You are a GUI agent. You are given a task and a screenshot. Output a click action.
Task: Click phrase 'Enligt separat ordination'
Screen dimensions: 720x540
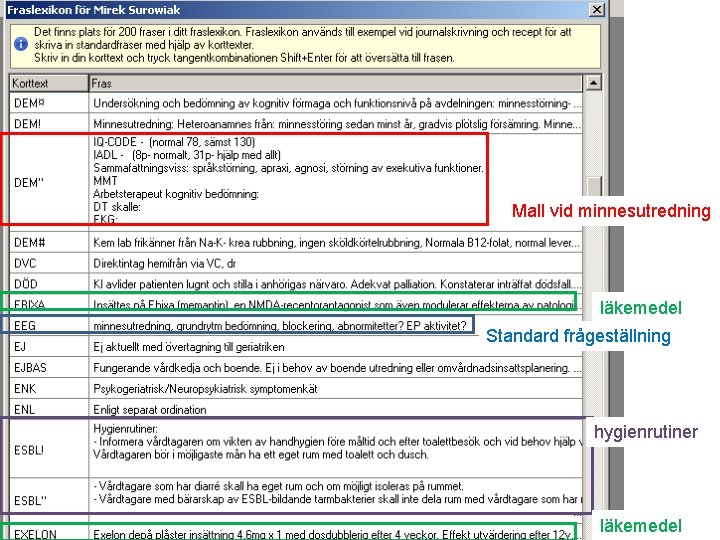[x=336, y=409]
